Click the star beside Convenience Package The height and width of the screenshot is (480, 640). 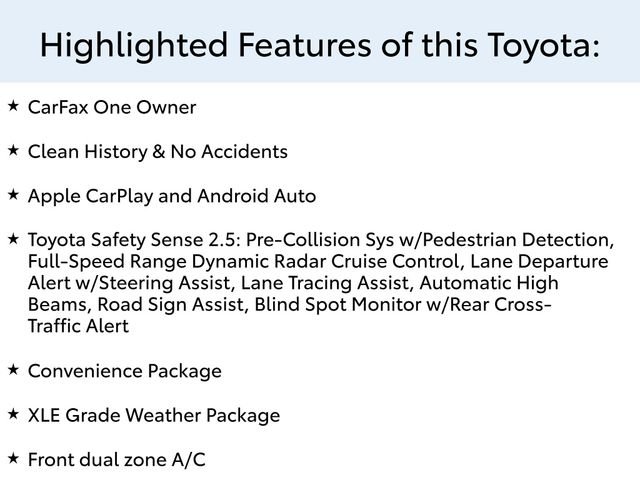13,370
